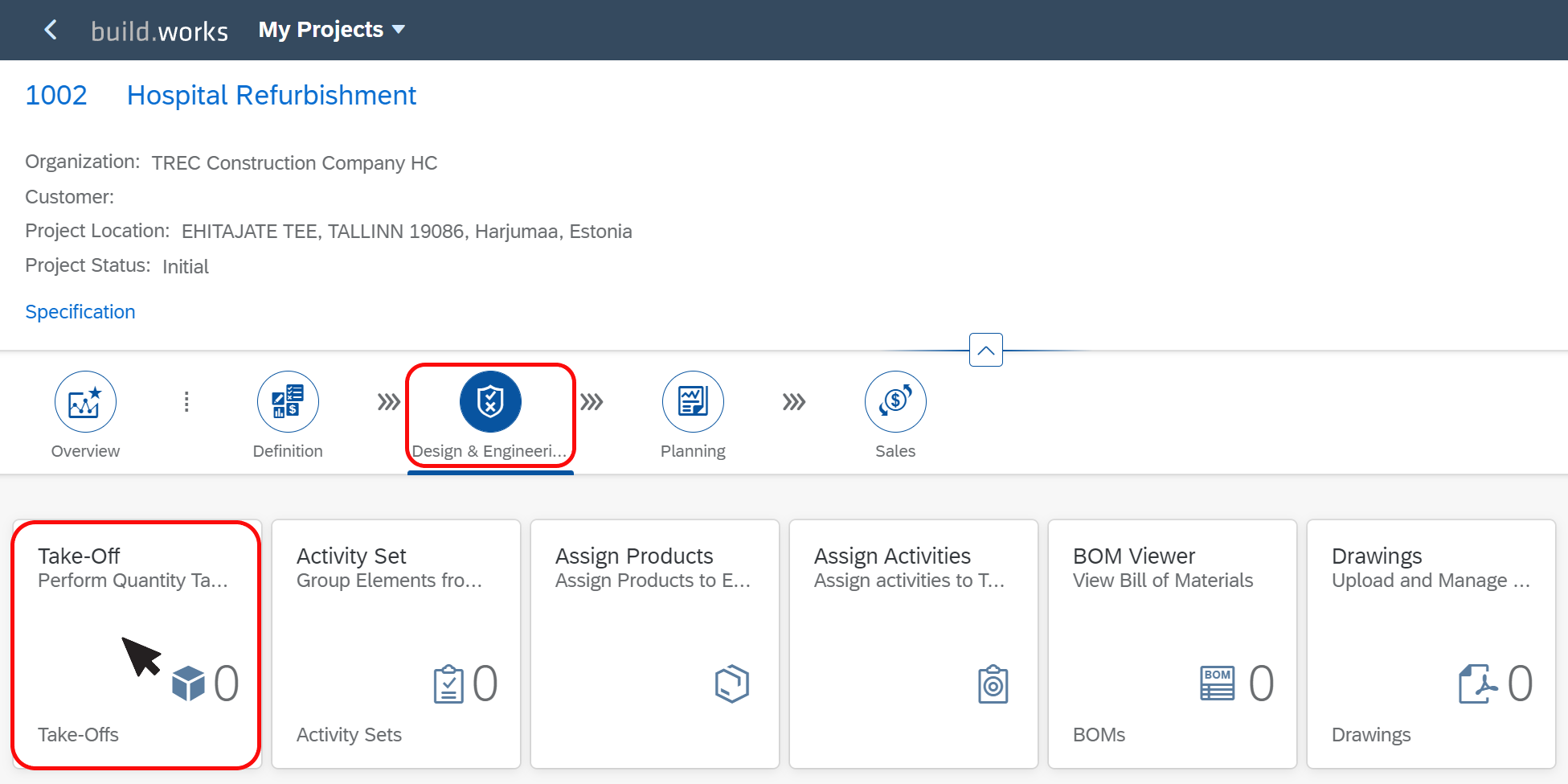Click the Assign Activities clipboard target icon
1568x784 pixels.
click(993, 684)
